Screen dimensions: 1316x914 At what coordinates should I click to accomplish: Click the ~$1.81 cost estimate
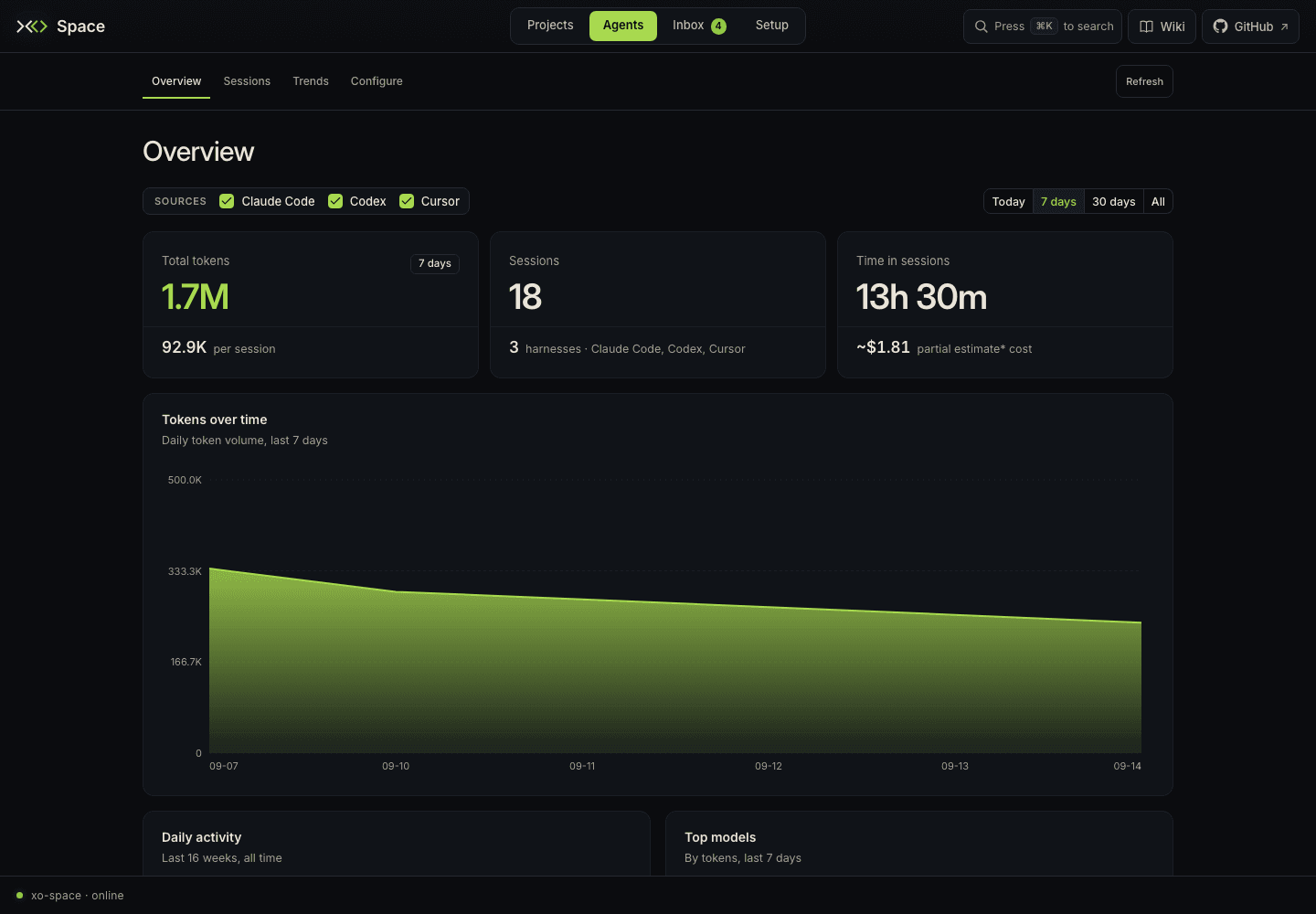pyautogui.click(x=883, y=347)
